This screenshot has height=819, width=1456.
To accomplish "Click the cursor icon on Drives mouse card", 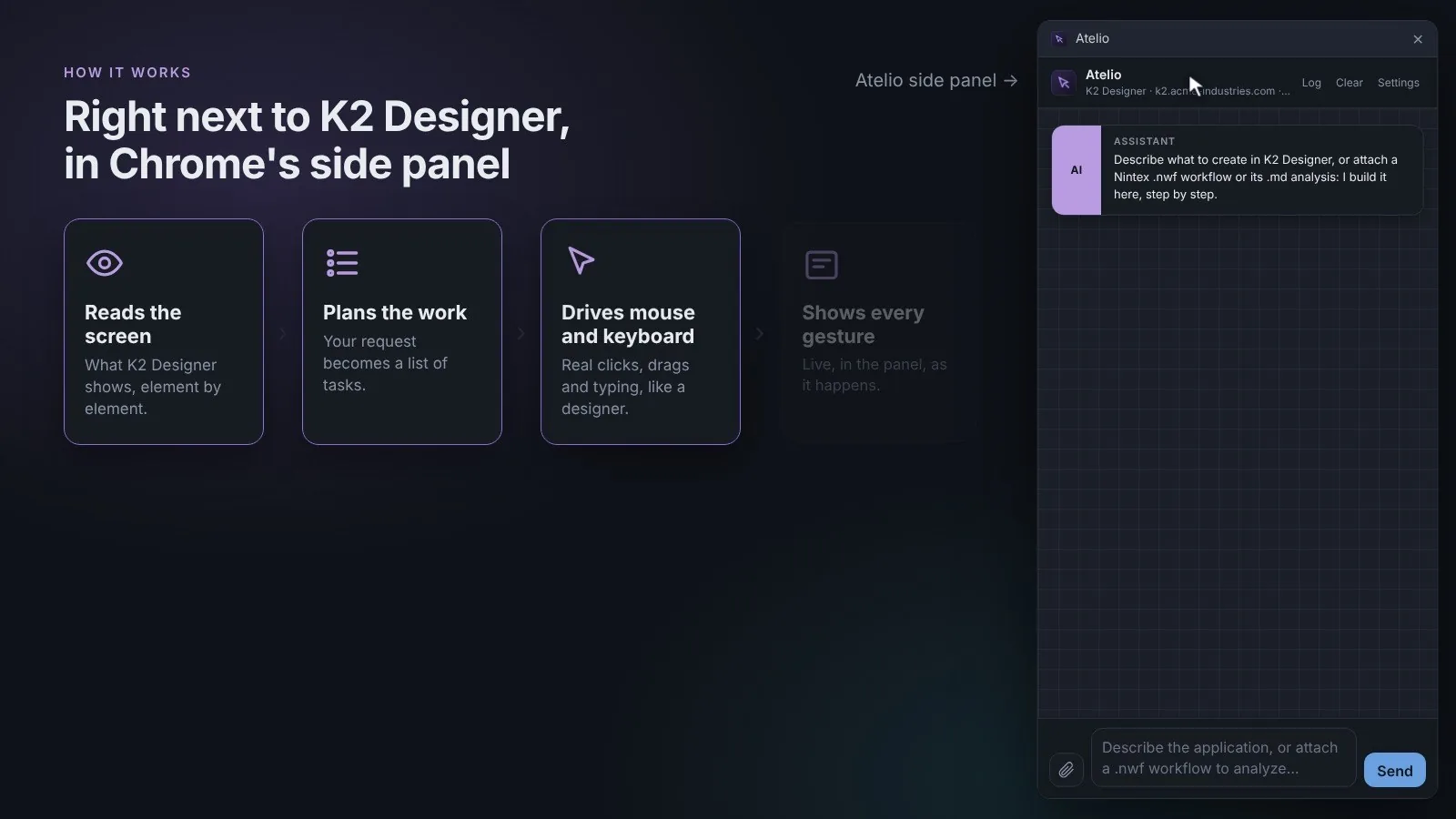I will click(581, 260).
